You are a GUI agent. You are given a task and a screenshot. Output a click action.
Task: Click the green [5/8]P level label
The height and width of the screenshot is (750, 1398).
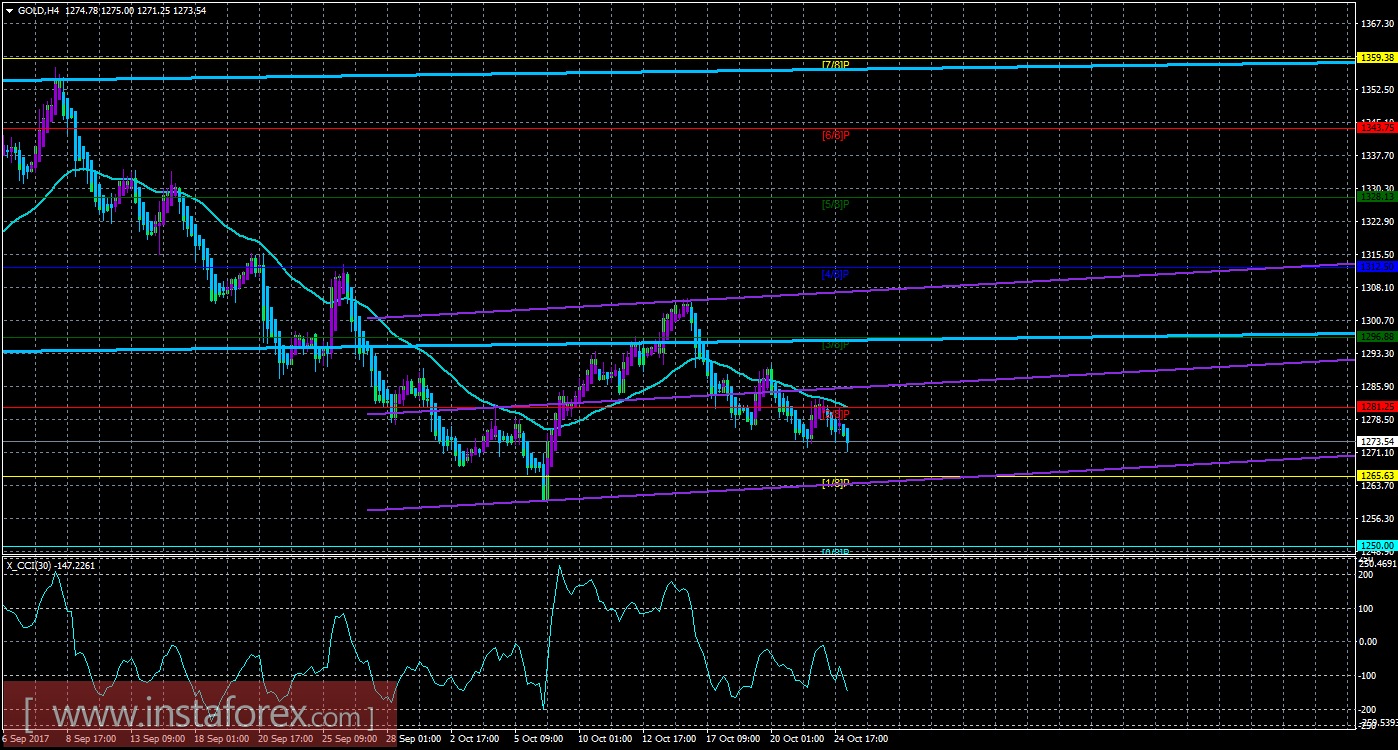coord(835,204)
